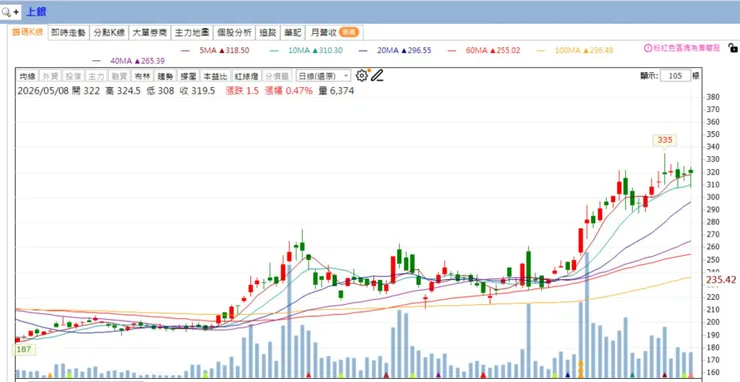
Task: Click the 300 y-axis price label
Action: click(713, 197)
